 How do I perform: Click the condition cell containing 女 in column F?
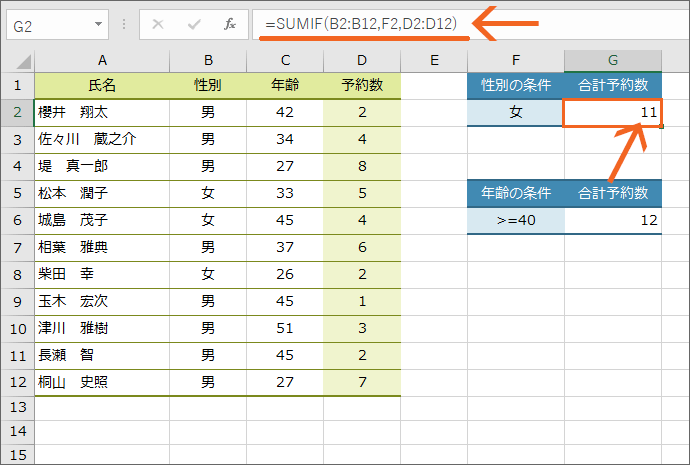point(516,113)
